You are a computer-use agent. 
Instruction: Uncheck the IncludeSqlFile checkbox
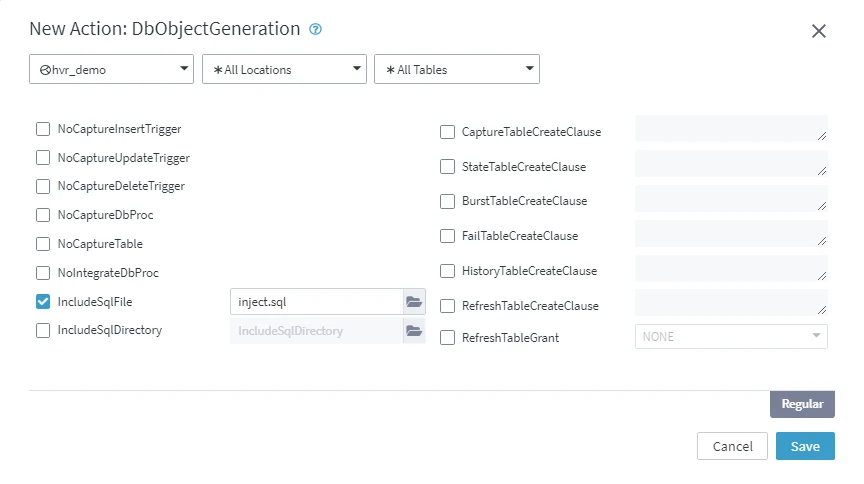(43, 302)
